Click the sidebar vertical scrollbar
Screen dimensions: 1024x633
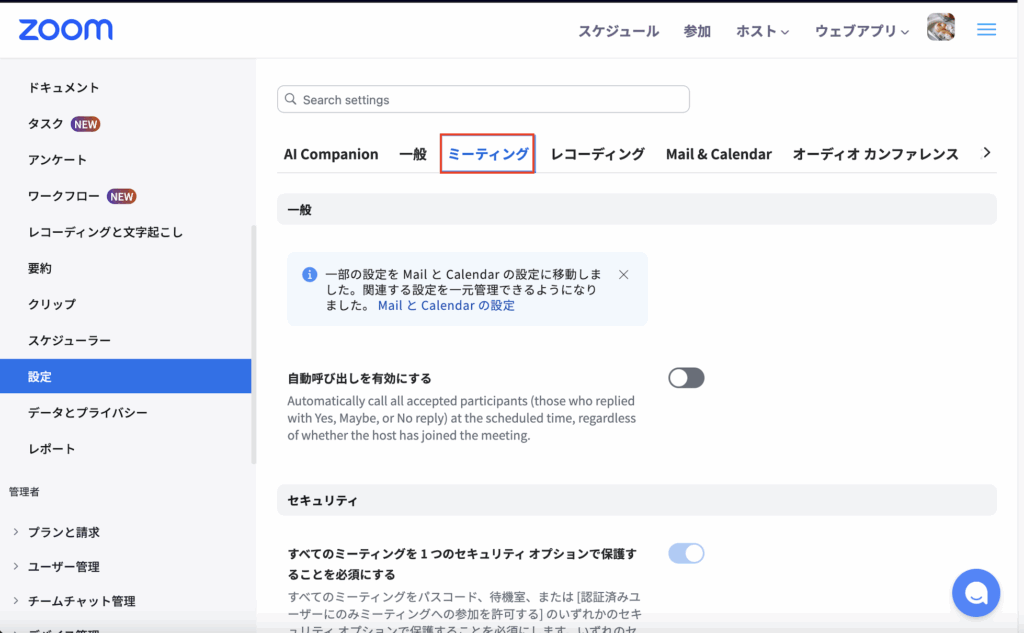(x=253, y=344)
